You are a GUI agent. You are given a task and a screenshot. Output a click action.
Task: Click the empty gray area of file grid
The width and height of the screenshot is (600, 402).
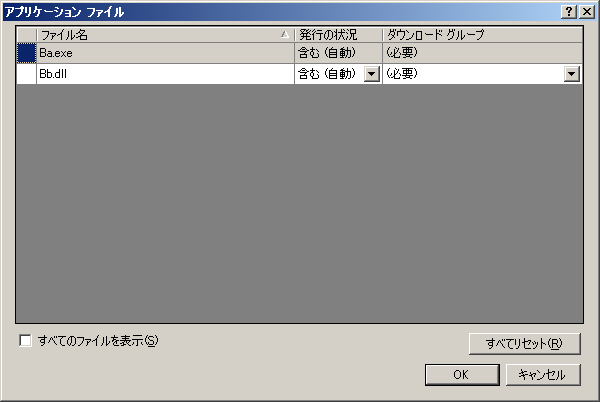coord(299,203)
